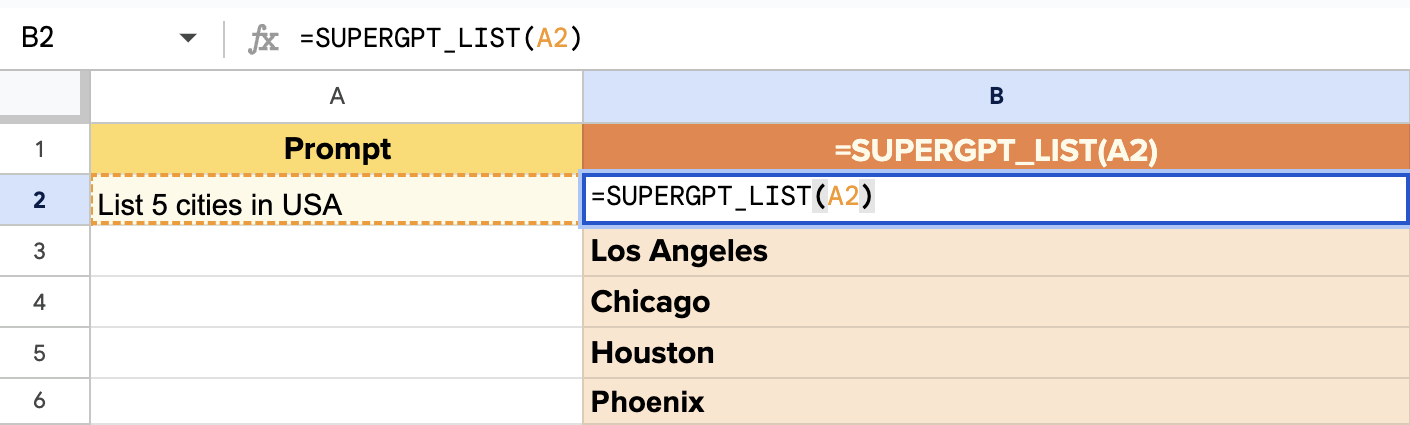1410x425 pixels.
Task: Click the Chicago cell
Action: [996, 302]
